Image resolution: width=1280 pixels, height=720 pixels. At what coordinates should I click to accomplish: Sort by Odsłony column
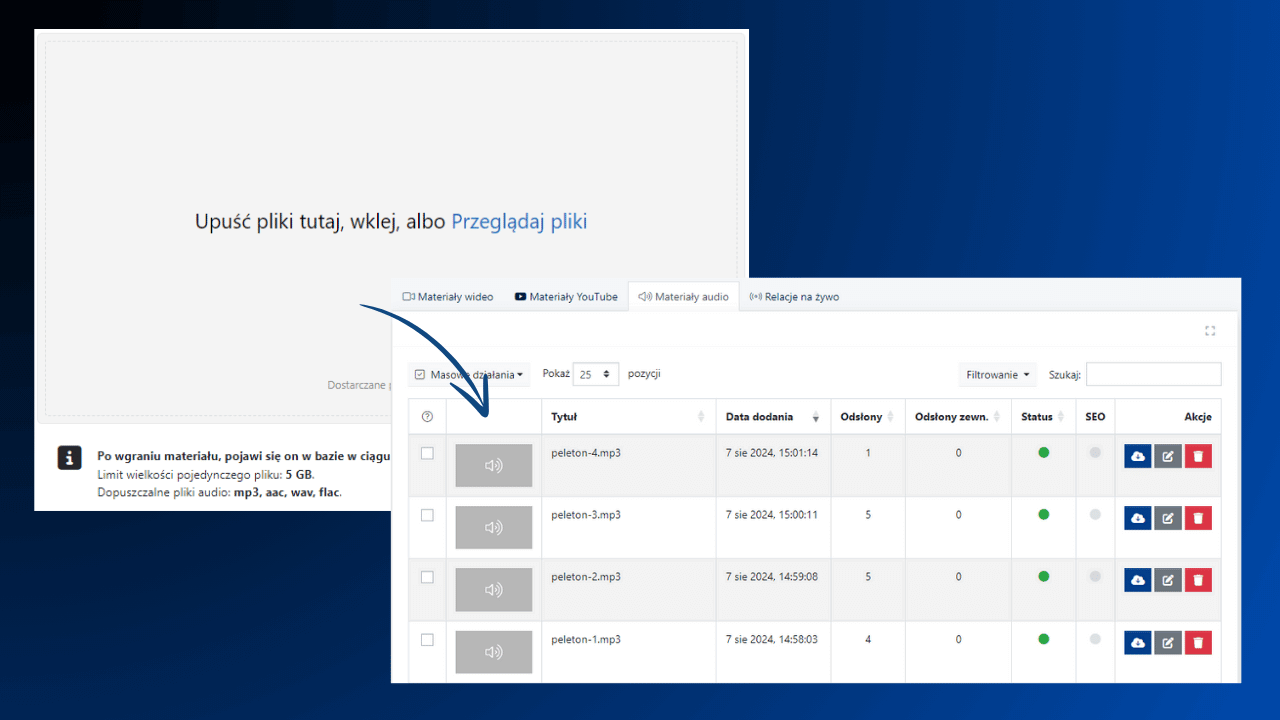[x=867, y=417]
